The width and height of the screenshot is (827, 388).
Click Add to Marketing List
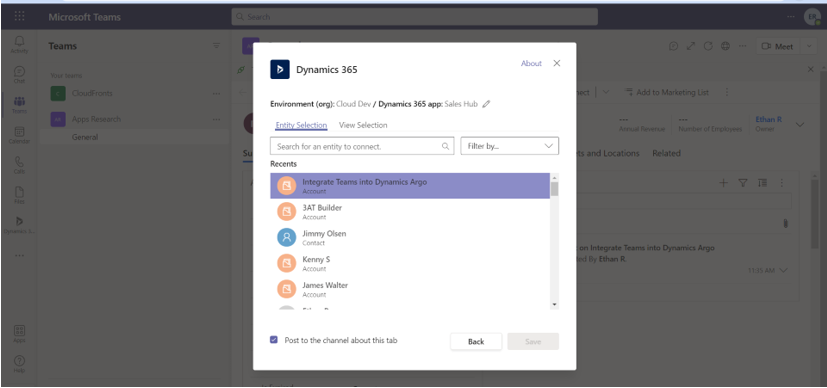click(x=667, y=92)
